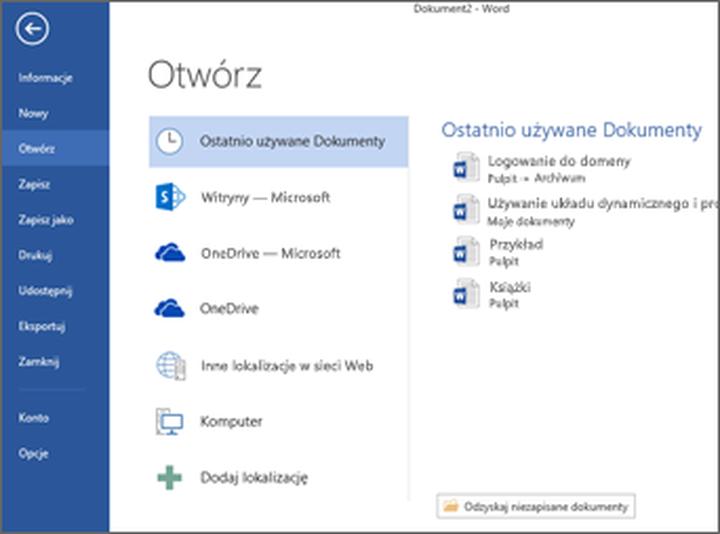Open the Książki document
The width and height of the screenshot is (720, 534).
click(510, 287)
